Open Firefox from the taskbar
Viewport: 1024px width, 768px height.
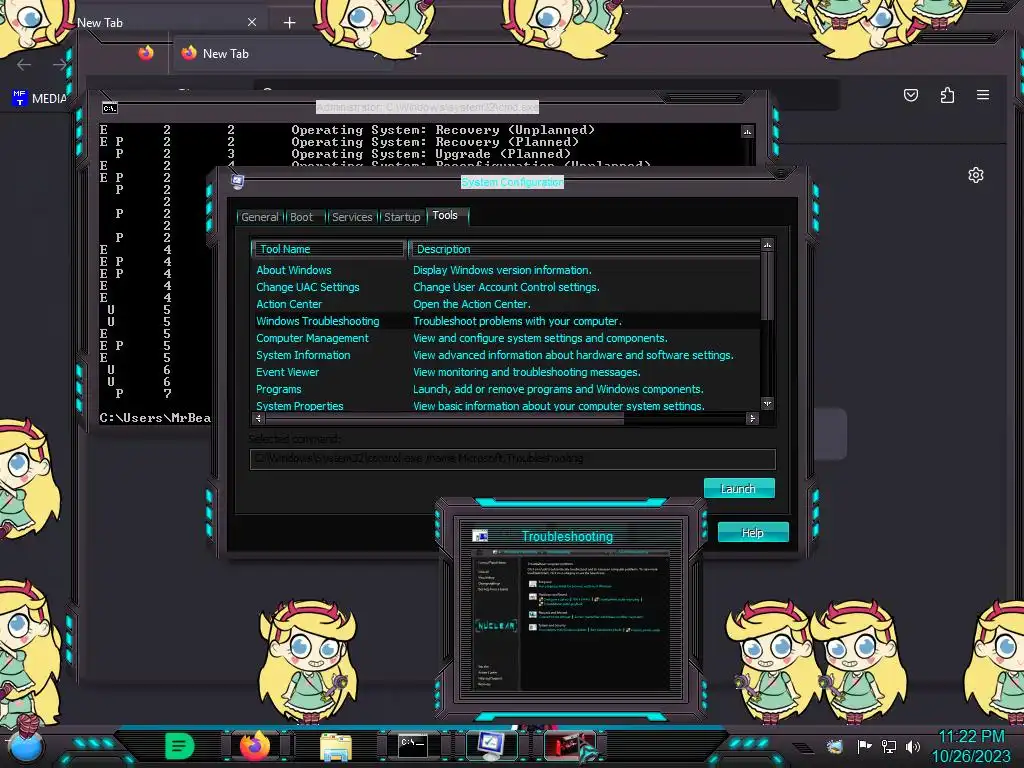255,746
